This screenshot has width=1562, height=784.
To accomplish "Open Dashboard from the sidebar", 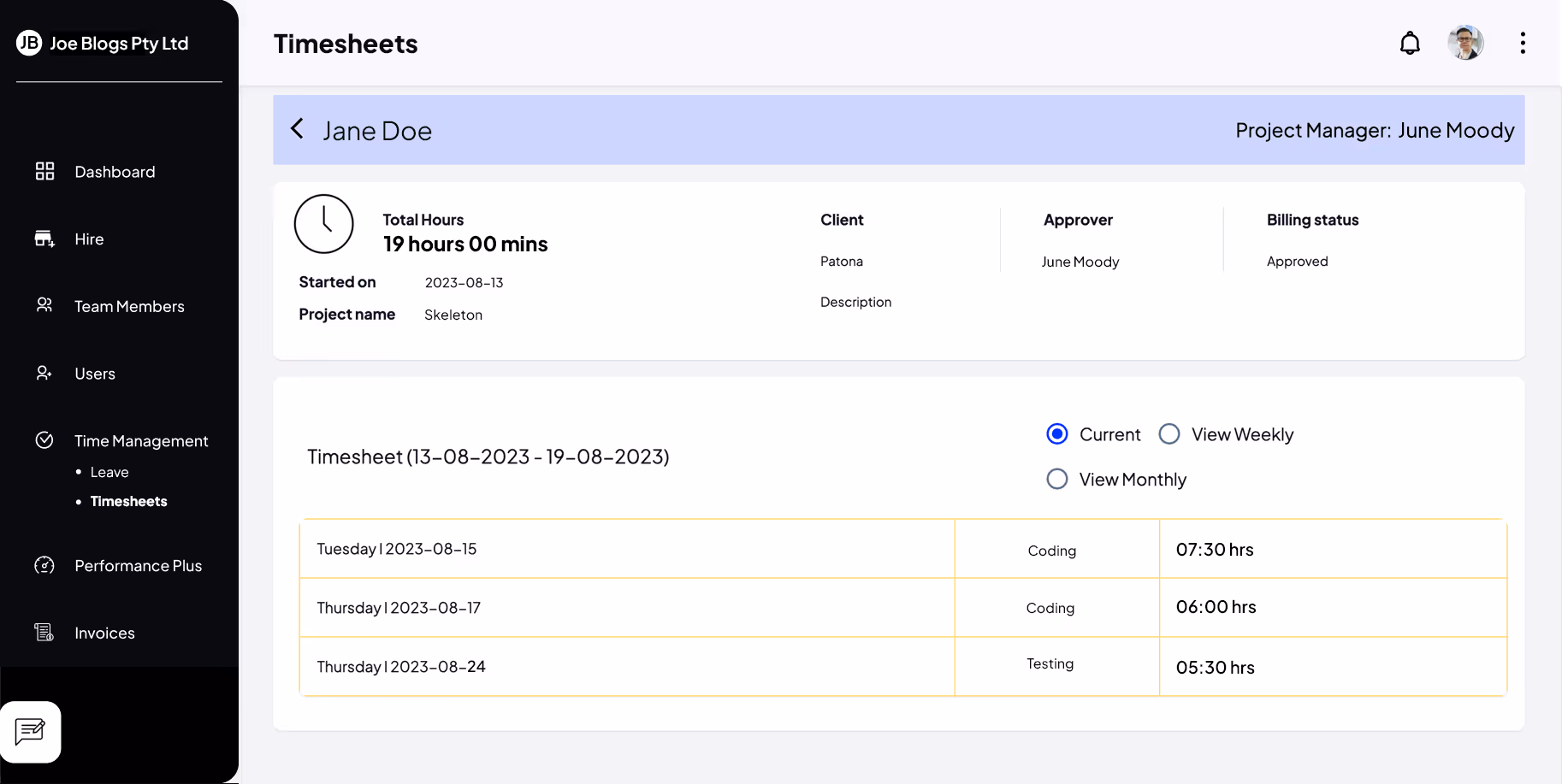I will (115, 172).
